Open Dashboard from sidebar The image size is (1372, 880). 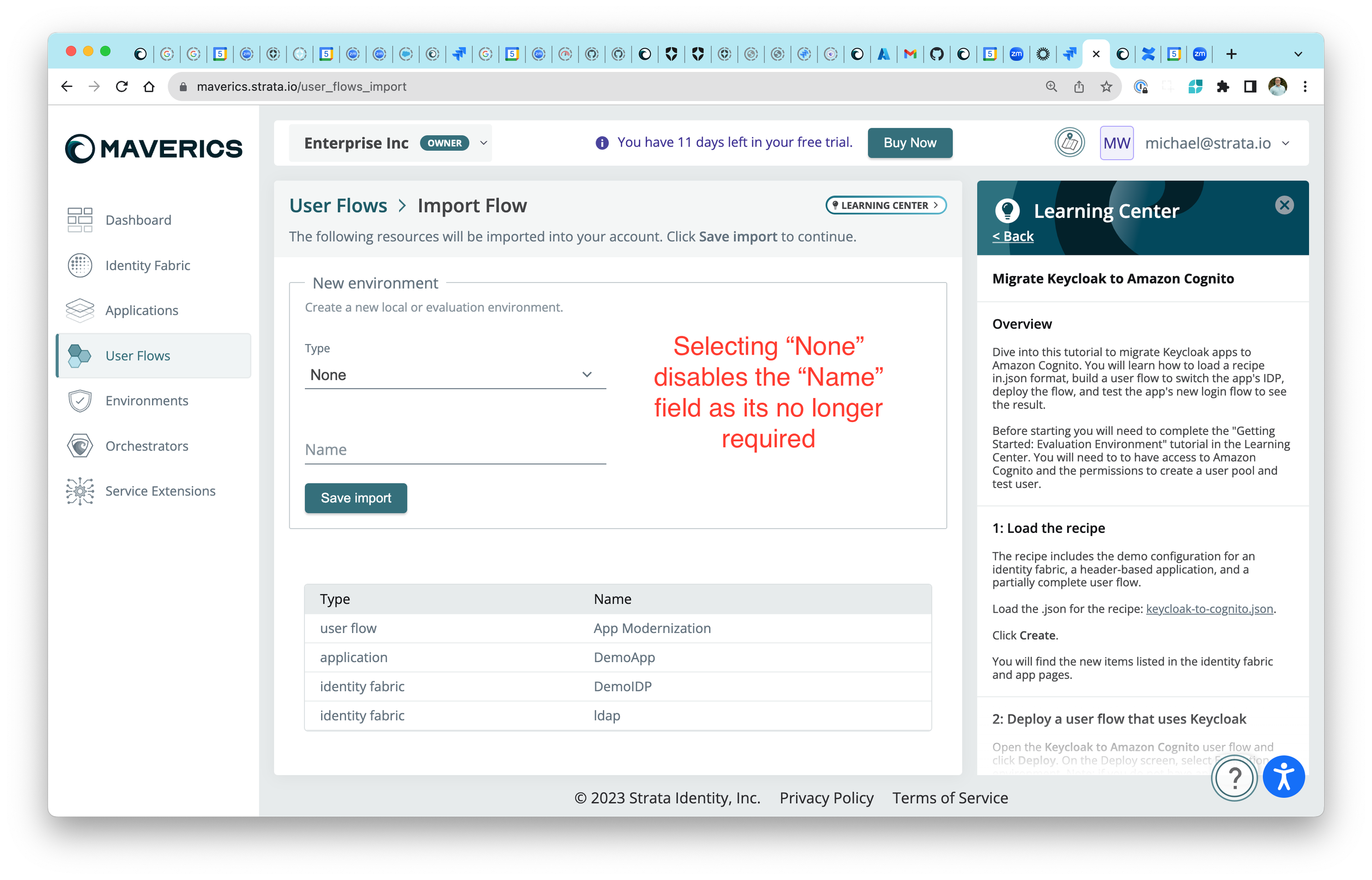click(x=138, y=220)
